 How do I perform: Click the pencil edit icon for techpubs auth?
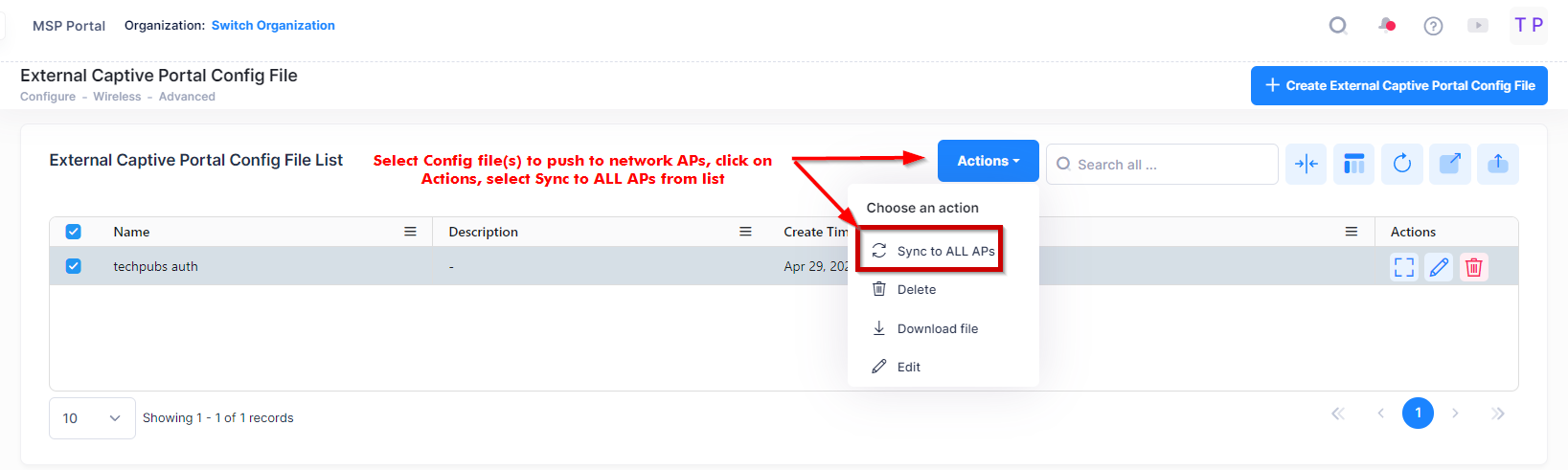point(1439,267)
